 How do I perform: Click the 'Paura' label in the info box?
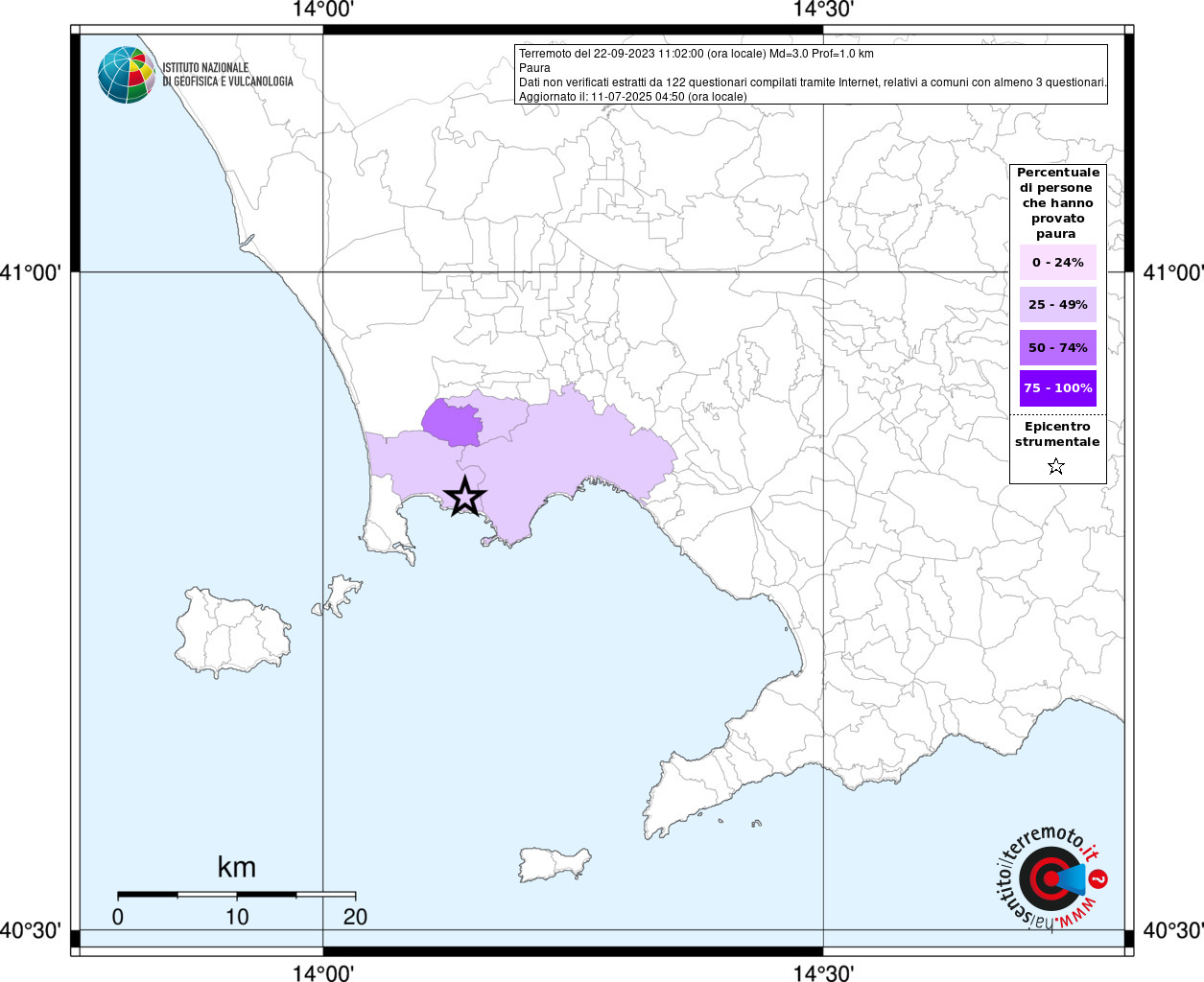point(534,68)
